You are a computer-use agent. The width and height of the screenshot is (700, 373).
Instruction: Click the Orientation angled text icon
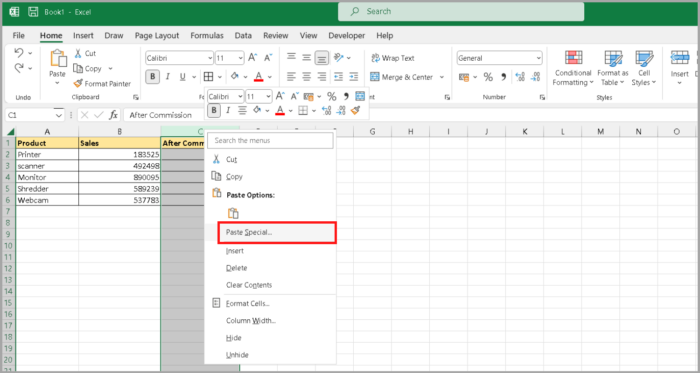pos(338,58)
